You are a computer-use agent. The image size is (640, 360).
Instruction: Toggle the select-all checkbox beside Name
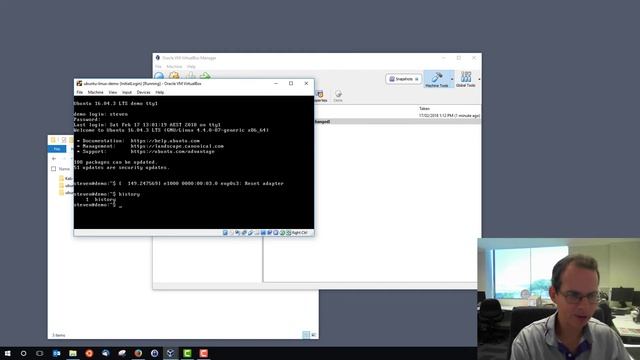(53, 169)
